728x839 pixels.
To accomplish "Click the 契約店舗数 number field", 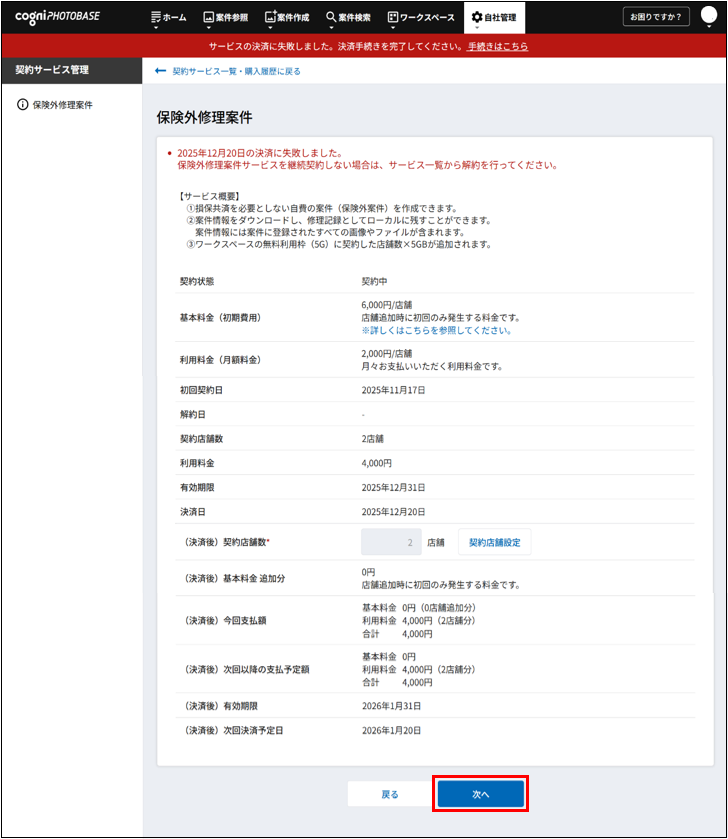I will pos(390,542).
